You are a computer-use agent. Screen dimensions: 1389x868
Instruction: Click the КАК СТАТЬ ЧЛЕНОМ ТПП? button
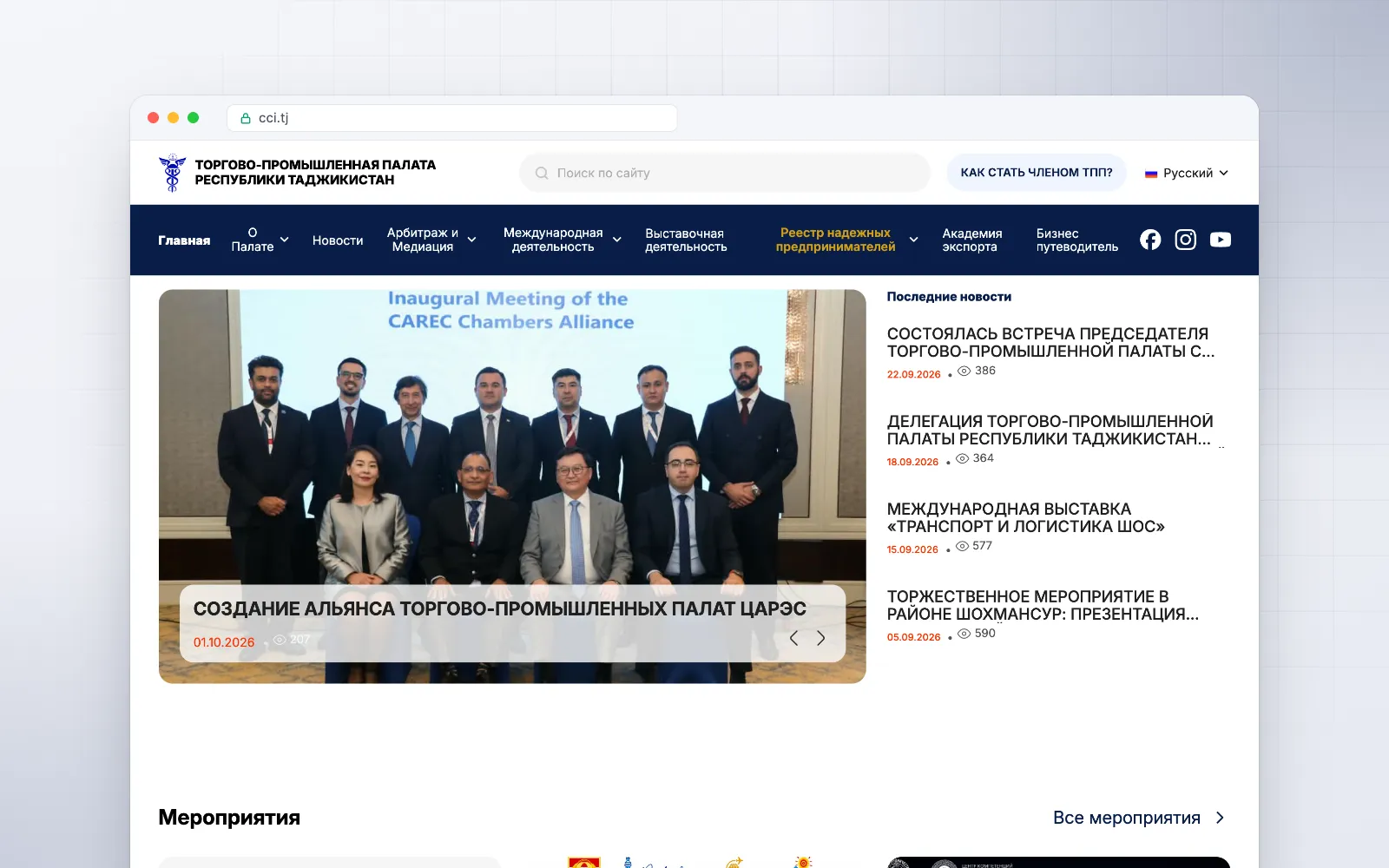[x=1037, y=173]
